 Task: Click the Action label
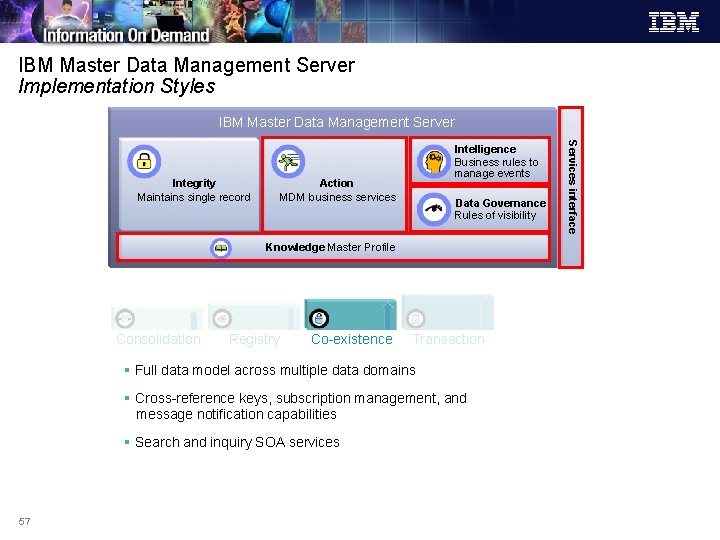(x=337, y=183)
